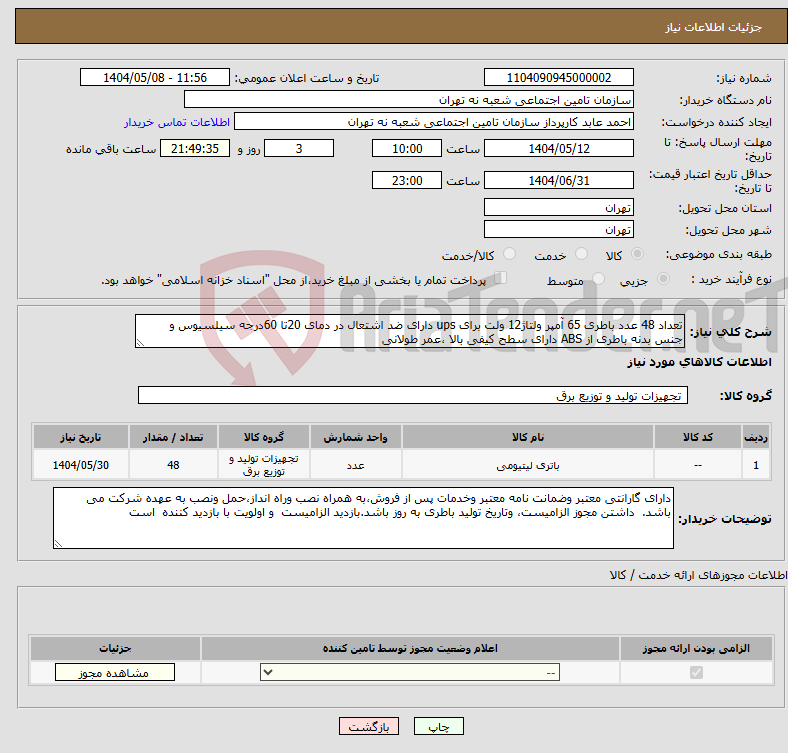Choose the متوسط purchase type radio
Image resolution: width=788 pixels, height=753 pixels.
[x=599, y=280]
